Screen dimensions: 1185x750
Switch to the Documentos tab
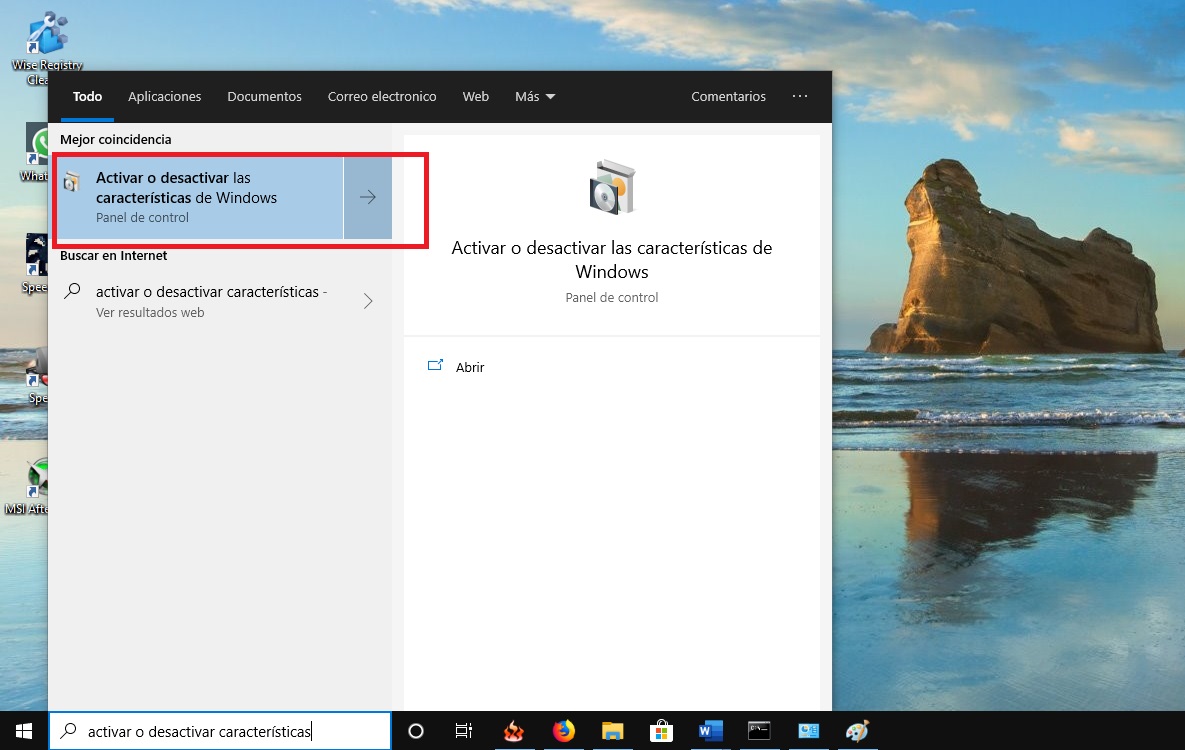pos(264,97)
